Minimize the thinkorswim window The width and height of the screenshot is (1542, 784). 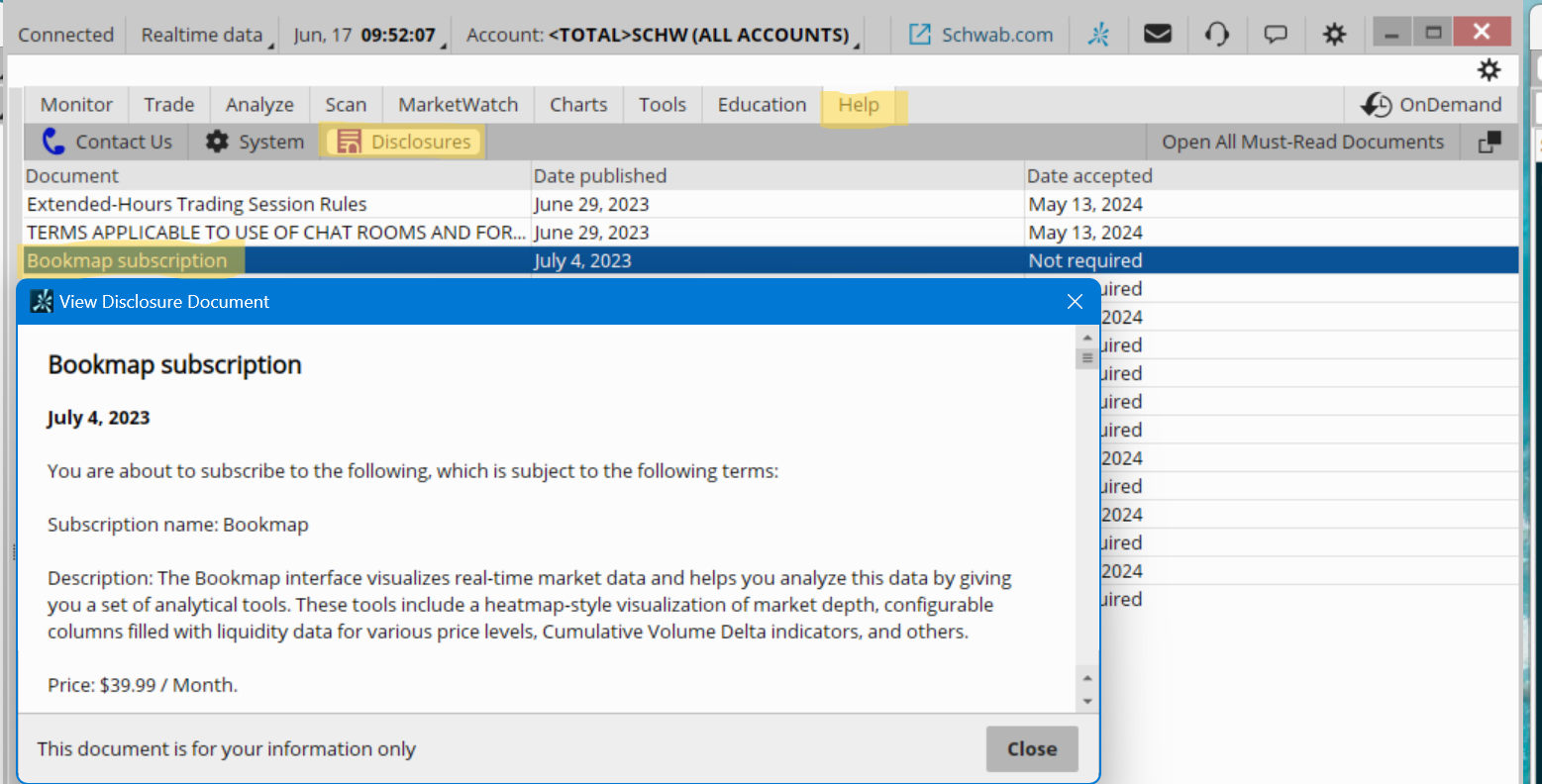click(x=1391, y=34)
